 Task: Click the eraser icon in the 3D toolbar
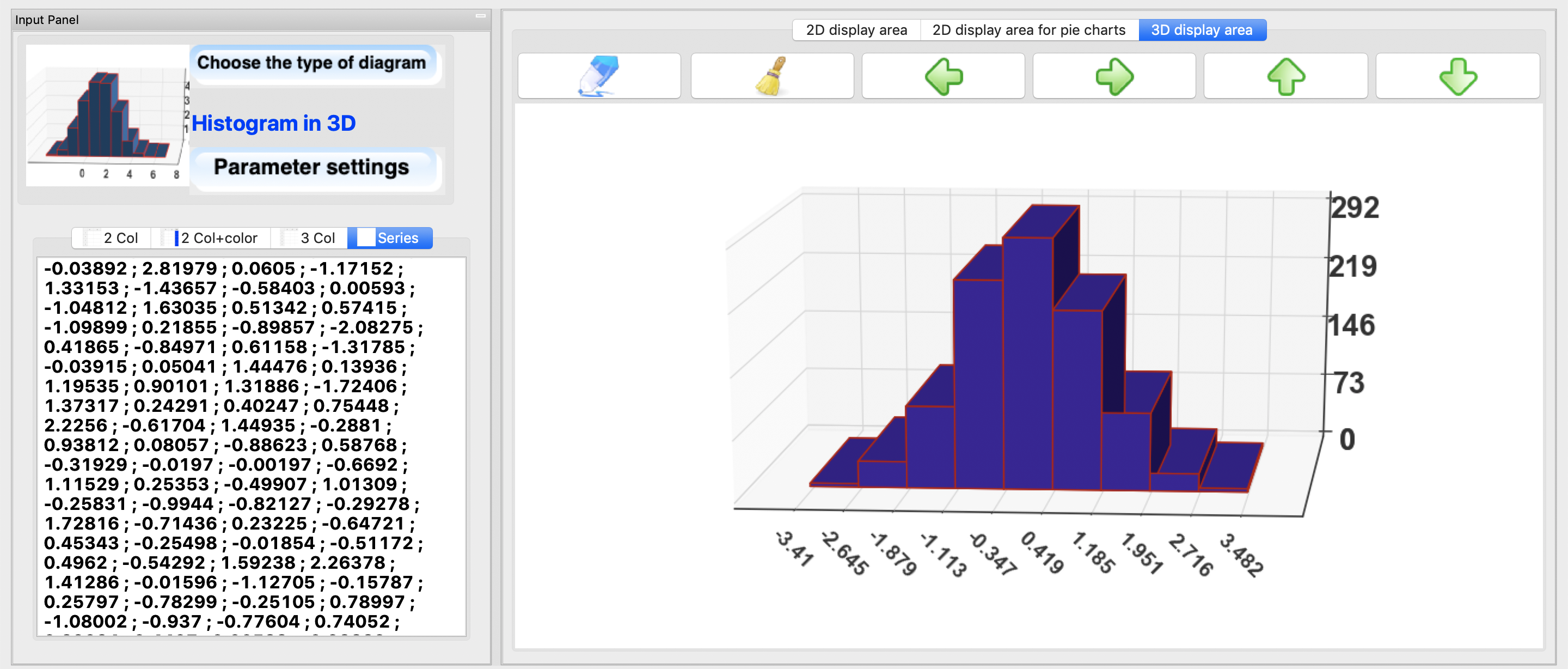[x=599, y=76]
